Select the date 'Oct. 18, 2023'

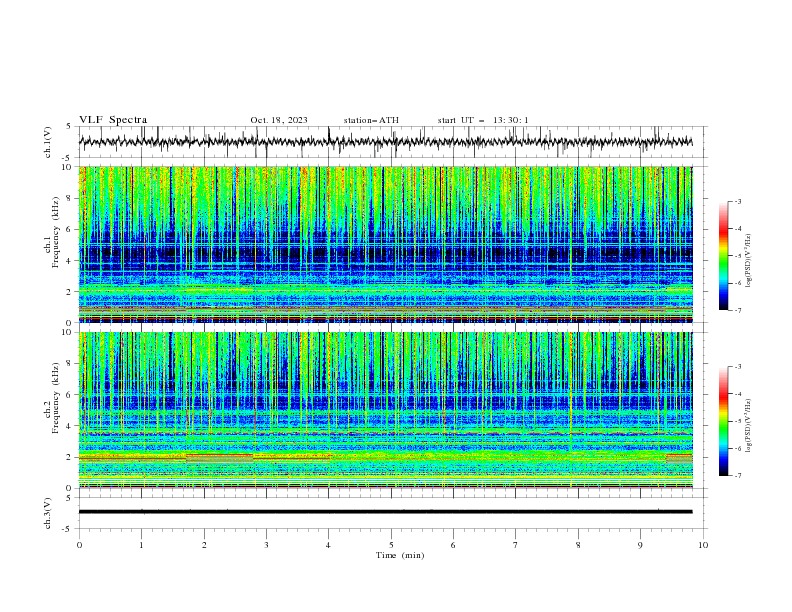pos(279,120)
